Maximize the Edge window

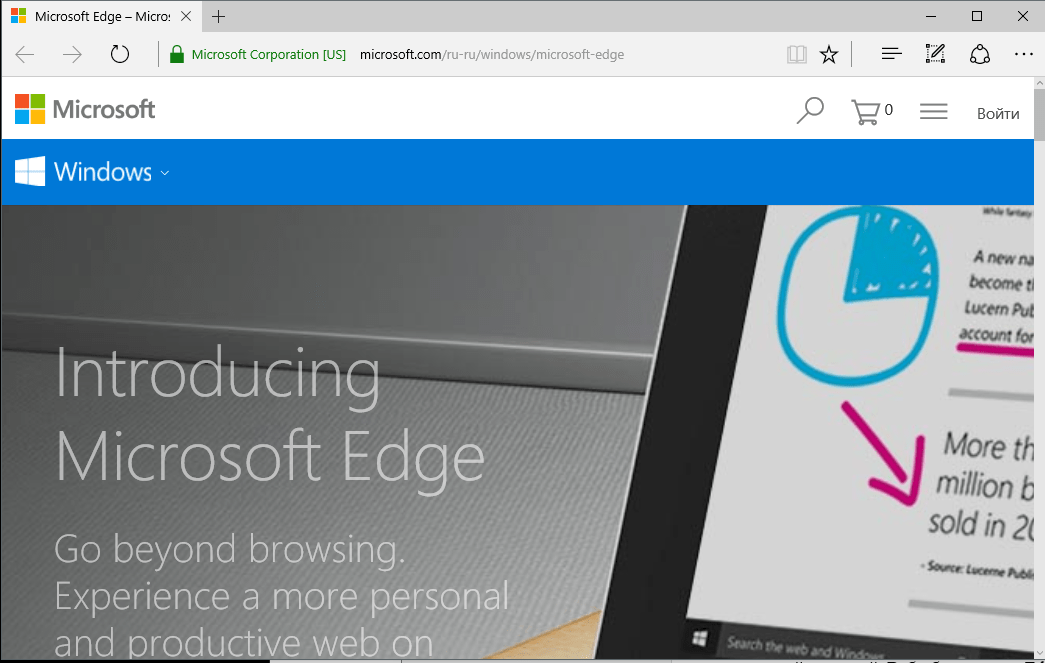pyautogui.click(x=976, y=16)
